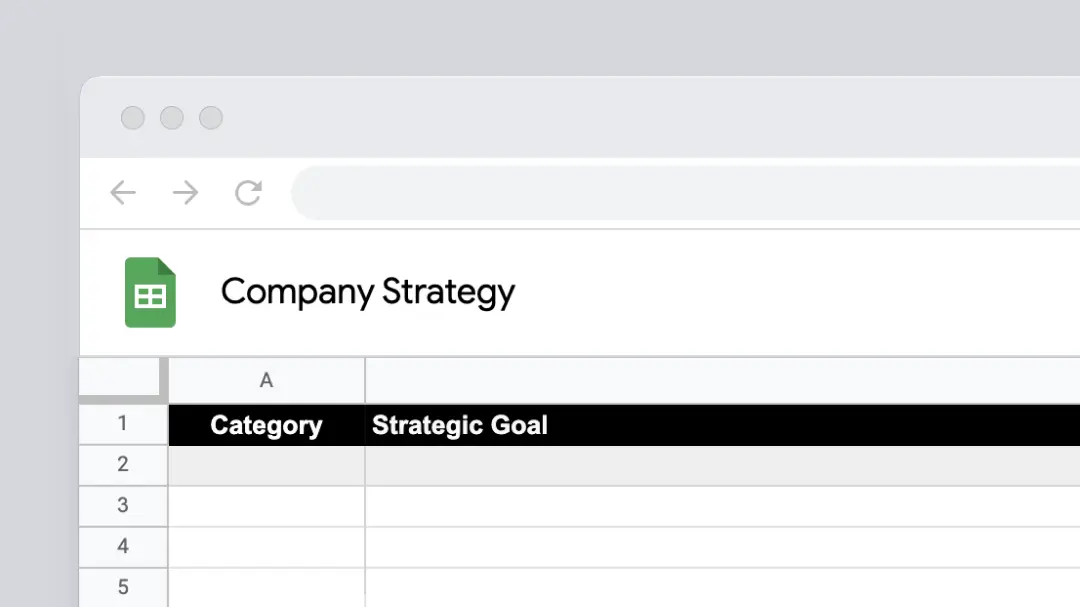1080x607 pixels.
Task: Click the Strategic Goal header cell
Action: (723, 425)
